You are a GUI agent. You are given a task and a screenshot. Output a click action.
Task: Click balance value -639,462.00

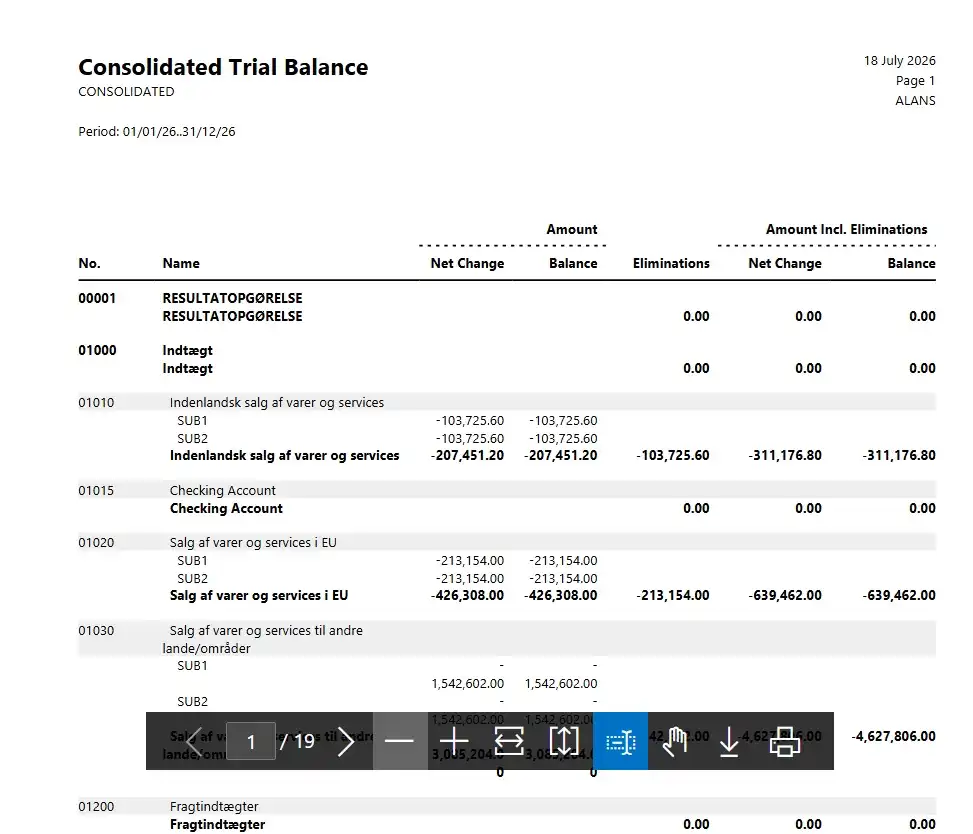pos(899,595)
